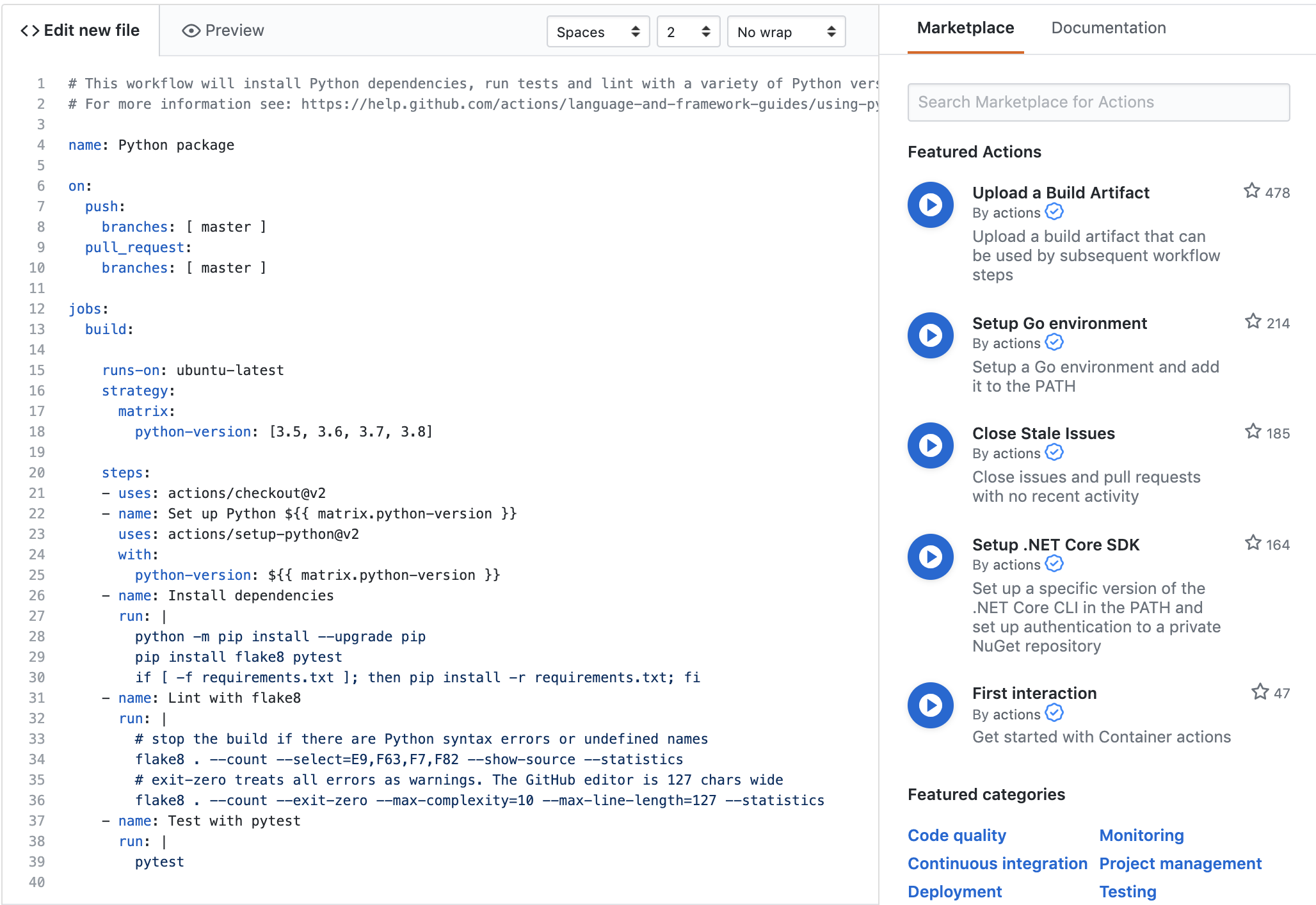This screenshot has width=1316, height=905.
Task: Open the Spaces indent mode dropdown
Action: (x=598, y=32)
